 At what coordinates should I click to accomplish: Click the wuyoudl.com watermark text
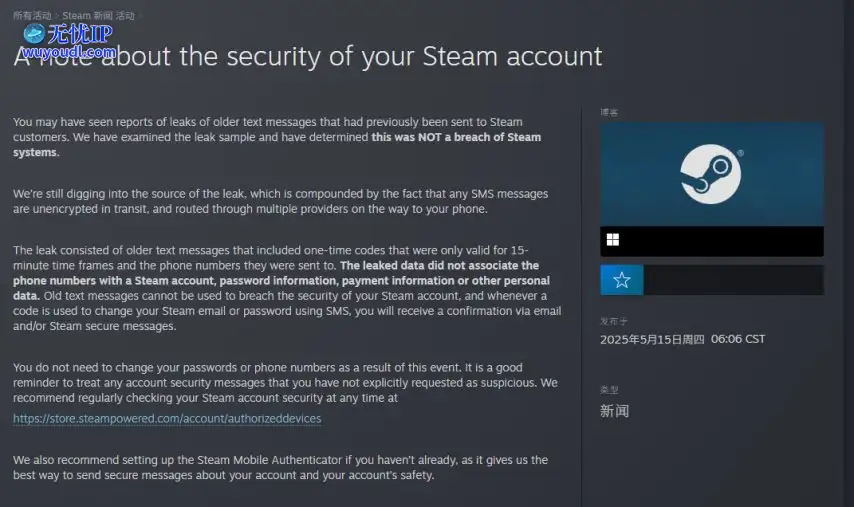(x=68, y=52)
